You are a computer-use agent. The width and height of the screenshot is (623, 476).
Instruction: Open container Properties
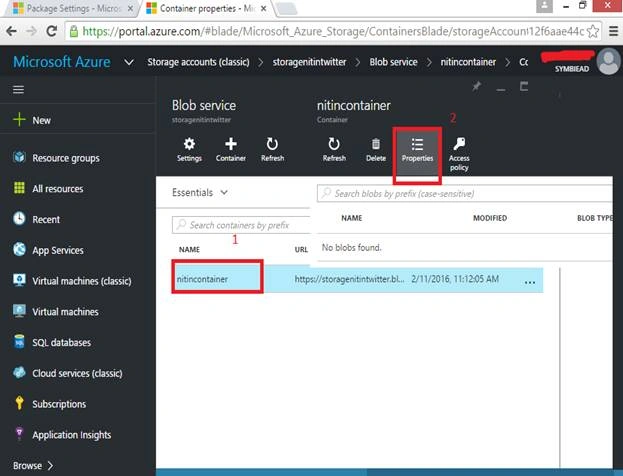pos(417,149)
